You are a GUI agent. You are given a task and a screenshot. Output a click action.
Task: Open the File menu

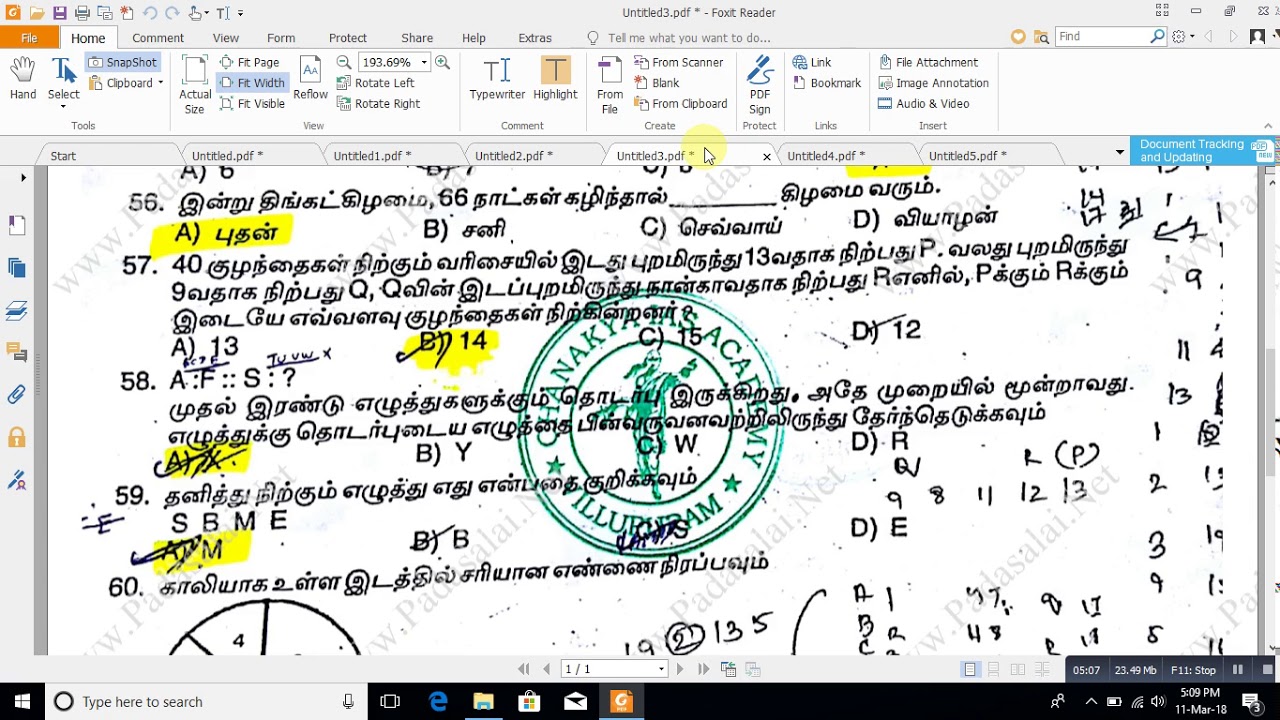29,38
